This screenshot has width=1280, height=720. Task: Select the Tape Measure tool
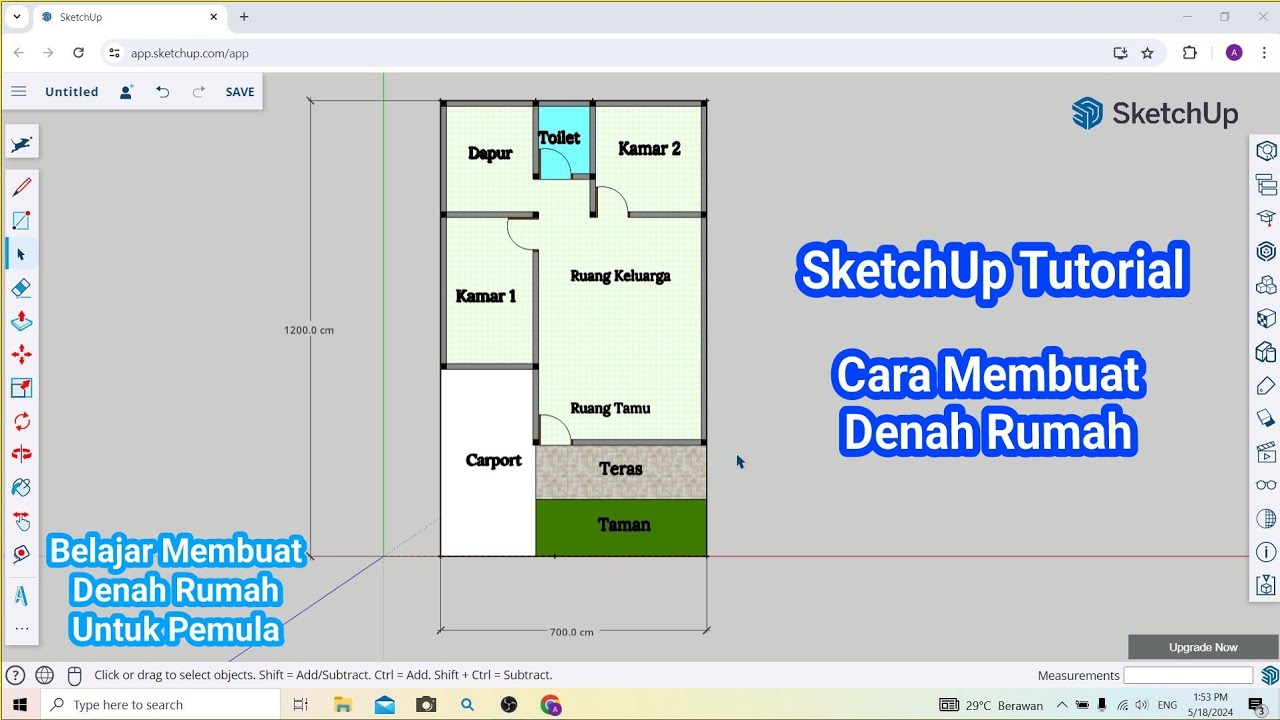[21, 554]
